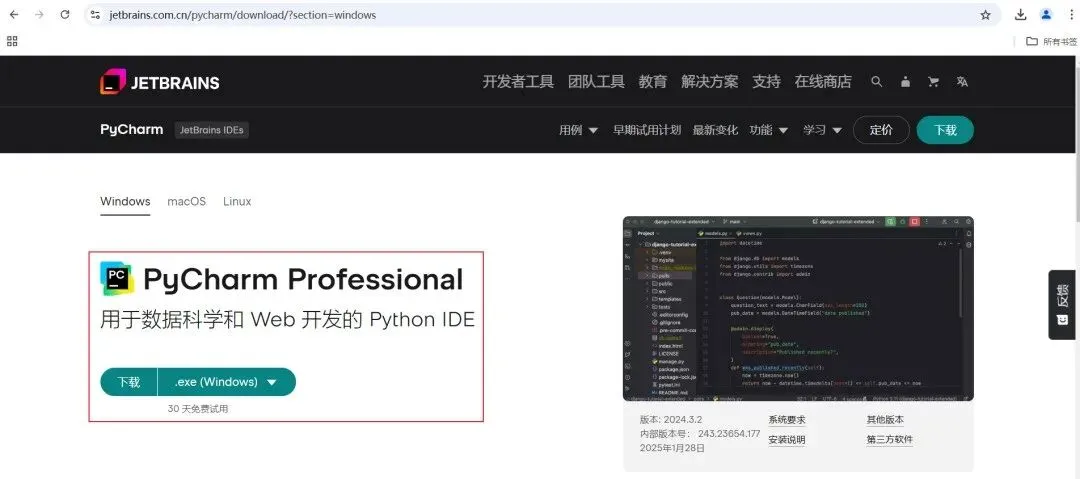Open the apps grid in bookmarks bar

(x=12, y=41)
